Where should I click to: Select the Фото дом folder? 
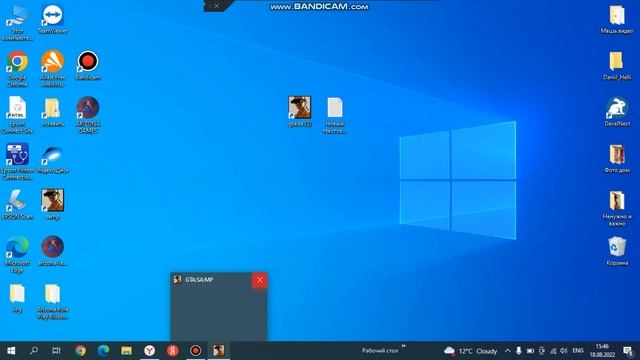pos(617,159)
